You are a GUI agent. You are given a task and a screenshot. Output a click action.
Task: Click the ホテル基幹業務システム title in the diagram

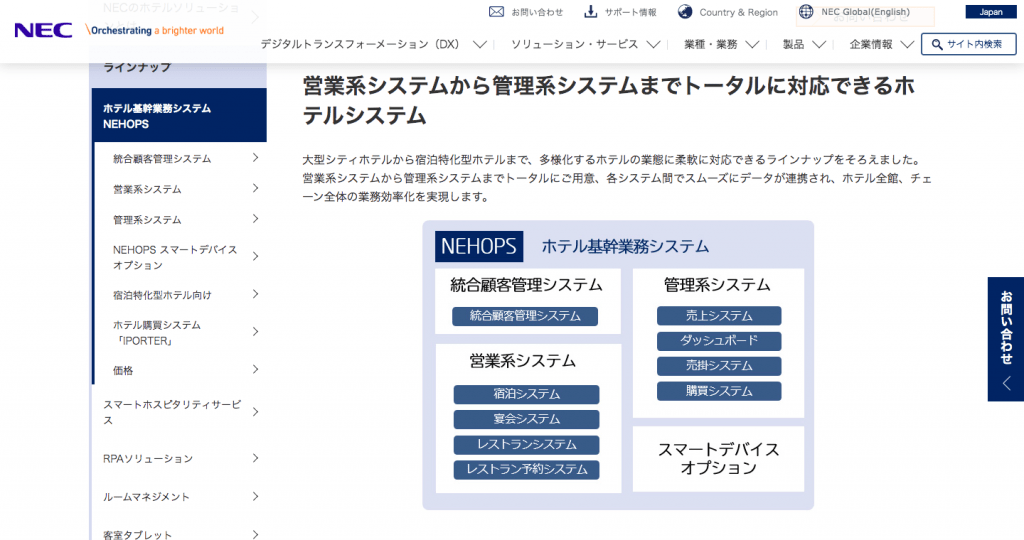point(625,246)
